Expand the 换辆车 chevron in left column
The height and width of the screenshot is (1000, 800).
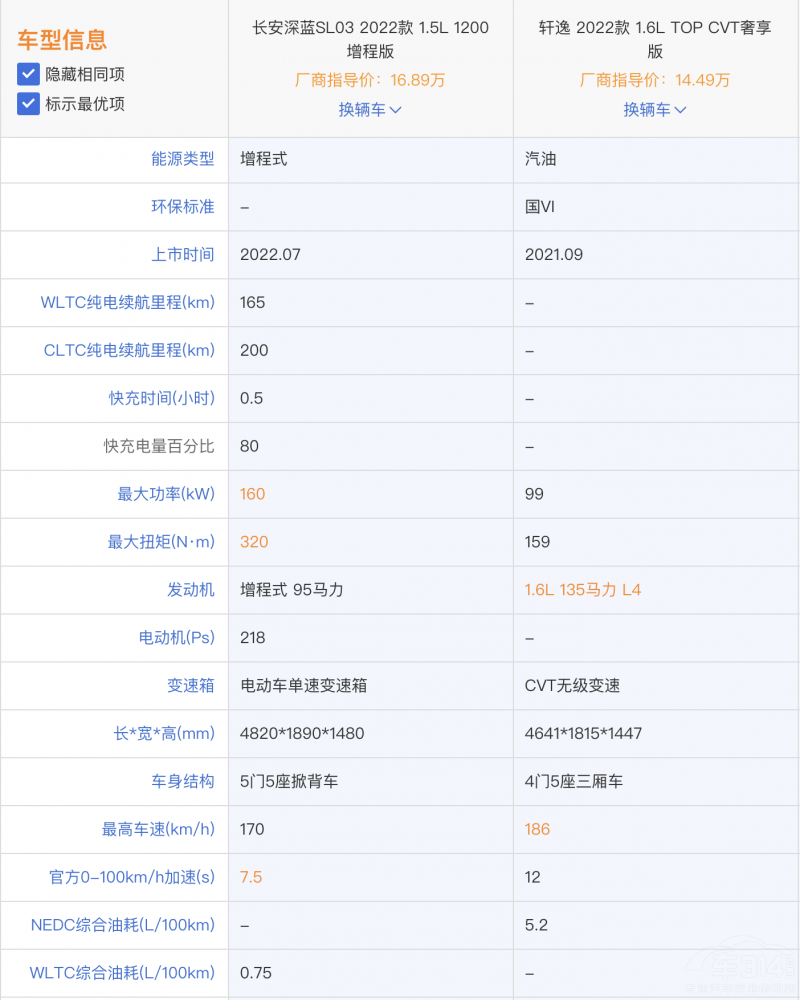tap(398, 110)
